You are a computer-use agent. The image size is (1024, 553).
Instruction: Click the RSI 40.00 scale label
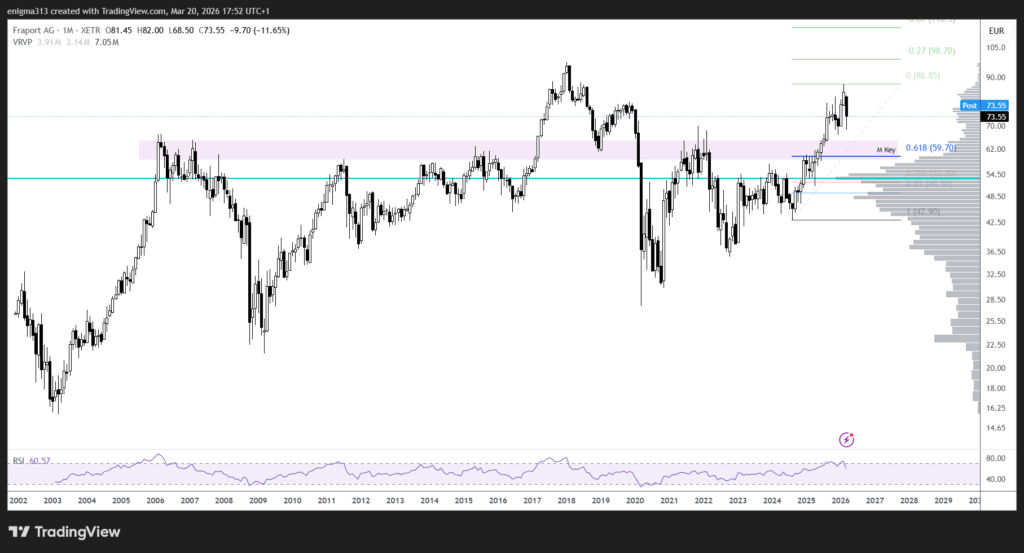(995, 479)
